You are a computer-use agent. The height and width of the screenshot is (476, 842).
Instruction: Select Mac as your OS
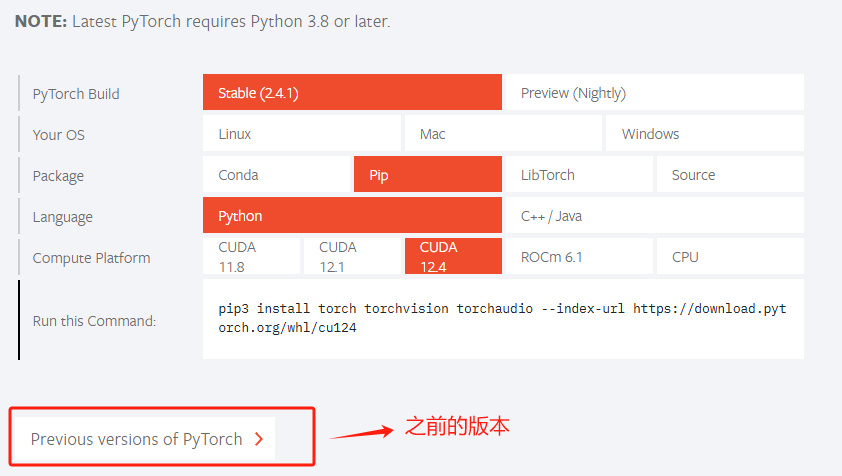[503, 133]
